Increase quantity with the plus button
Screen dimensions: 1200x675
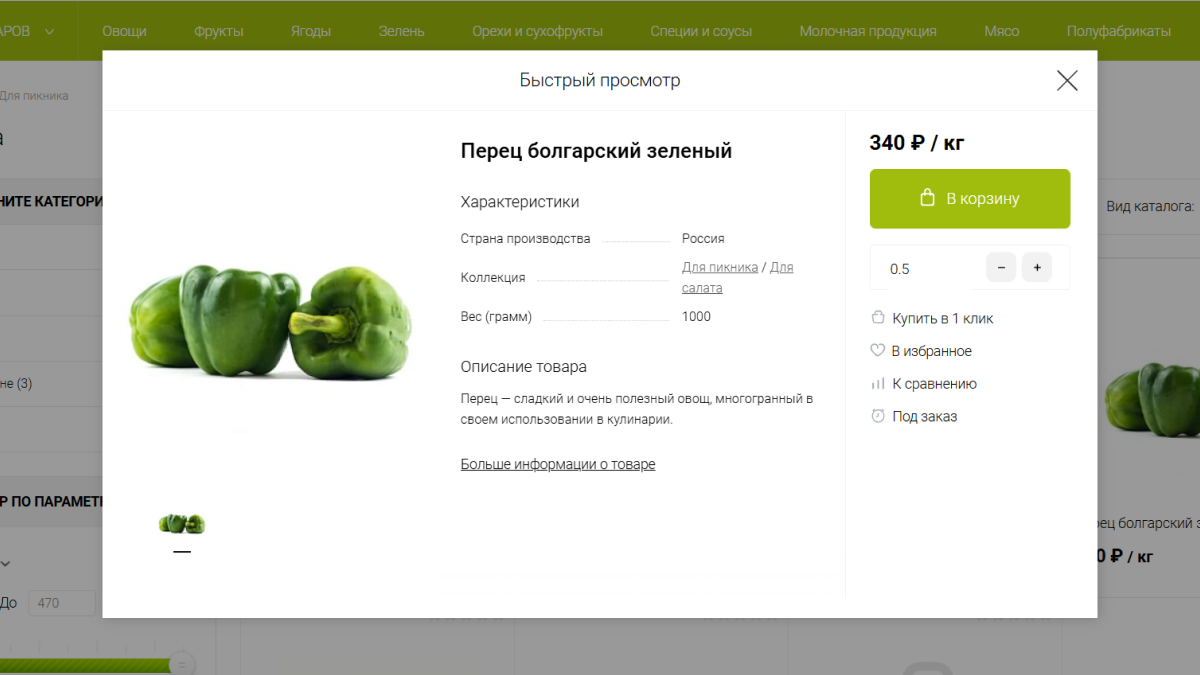click(1037, 268)
